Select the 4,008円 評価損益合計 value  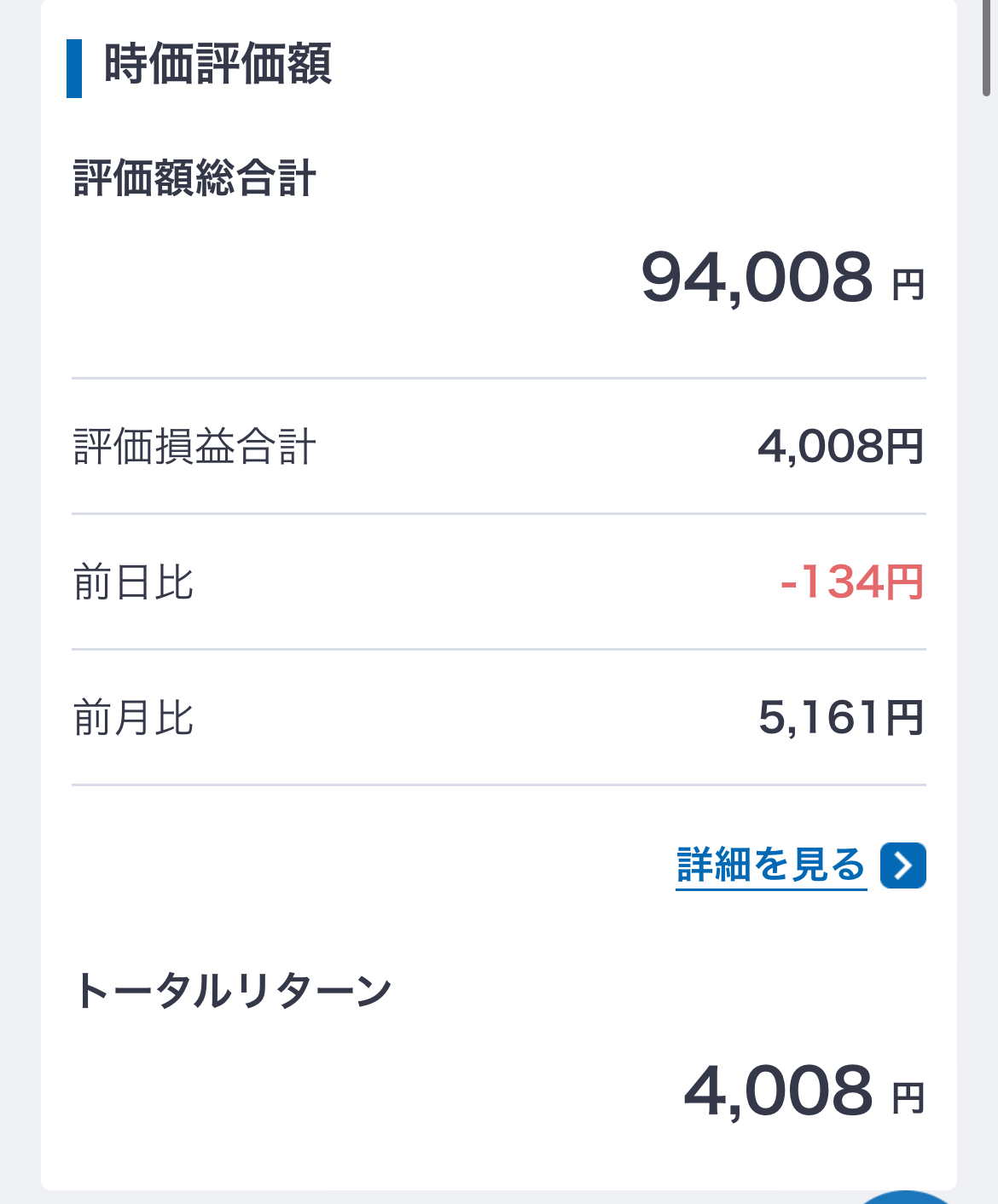pyautogui.click(x=840, y=447)
